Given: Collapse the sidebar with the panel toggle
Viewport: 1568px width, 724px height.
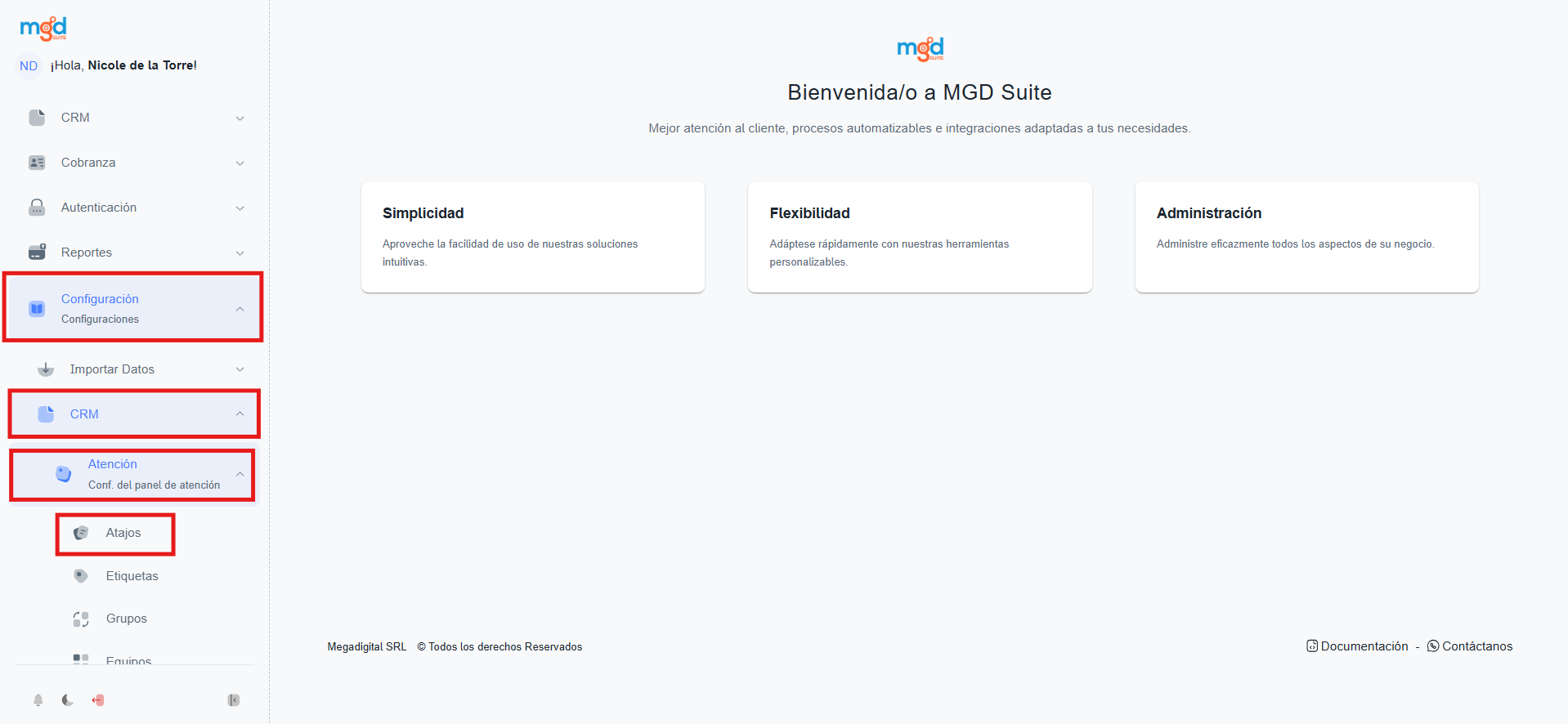Looking at the screenshot, I should click(234, 700).
